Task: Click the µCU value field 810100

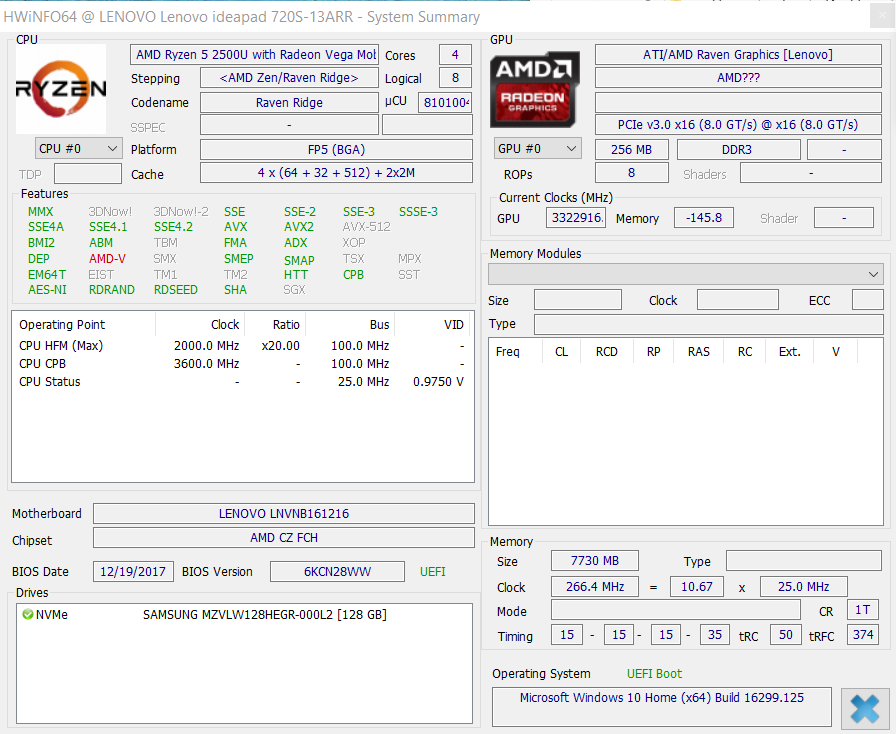Action: tap(445, 102)
